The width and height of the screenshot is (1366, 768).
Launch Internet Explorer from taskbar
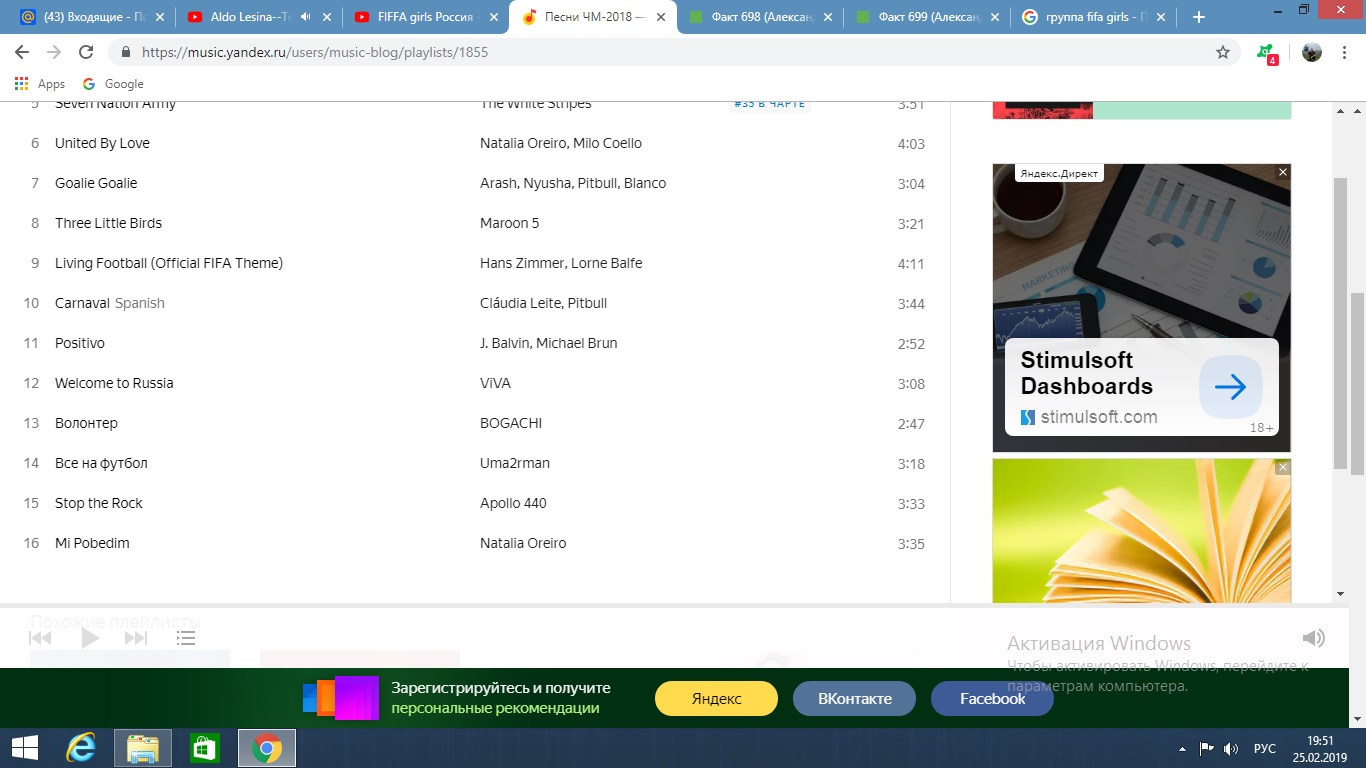[80, 748]
